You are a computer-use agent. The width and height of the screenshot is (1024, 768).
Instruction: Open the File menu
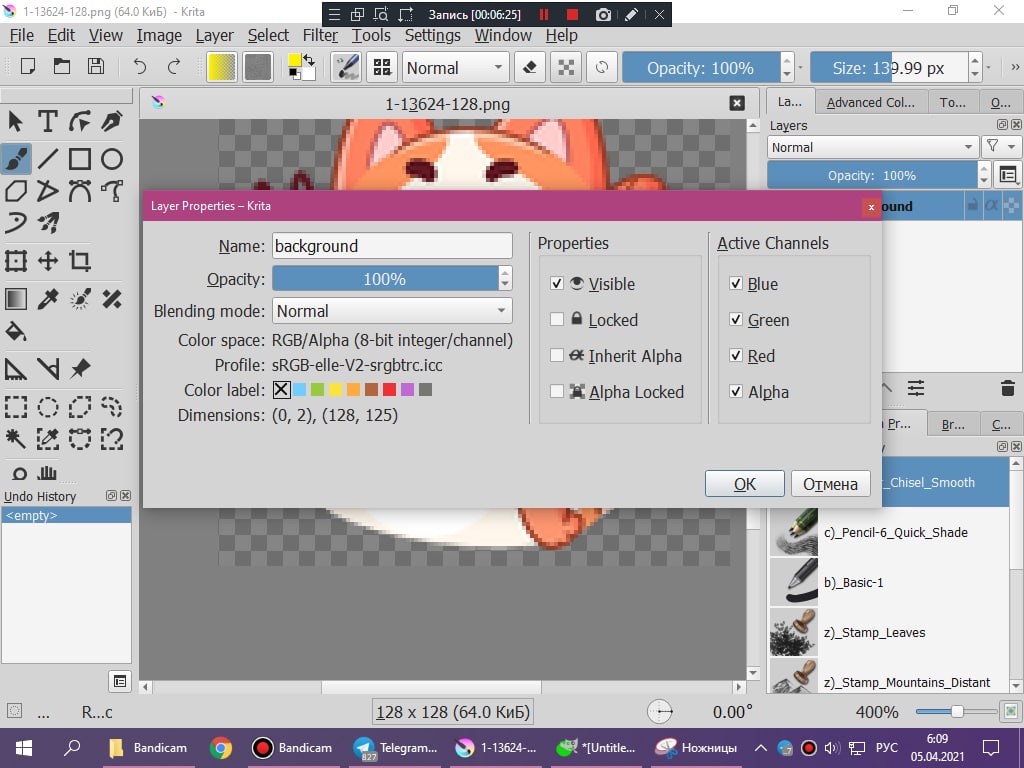(x=22, y=35)
